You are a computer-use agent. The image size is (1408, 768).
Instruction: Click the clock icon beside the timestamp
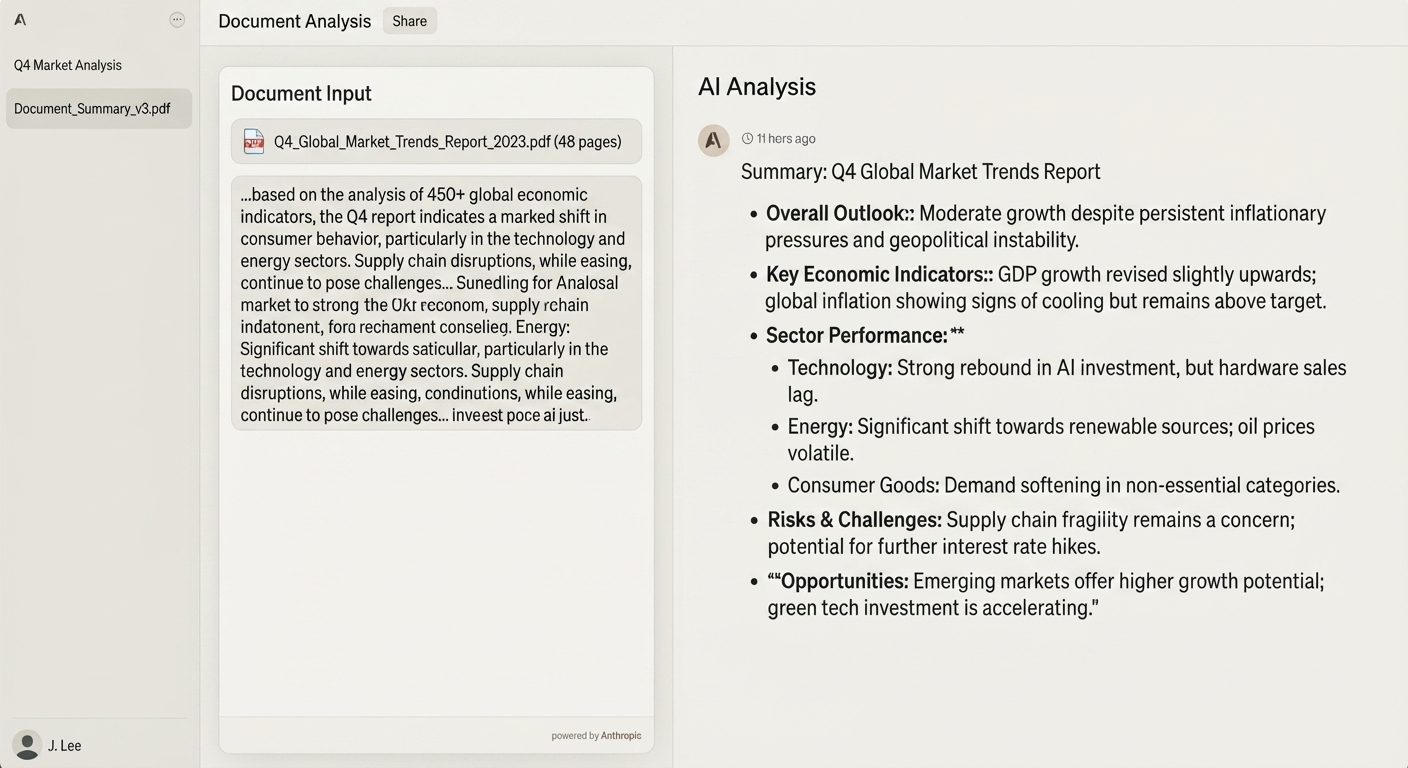[x=747, y=139]
